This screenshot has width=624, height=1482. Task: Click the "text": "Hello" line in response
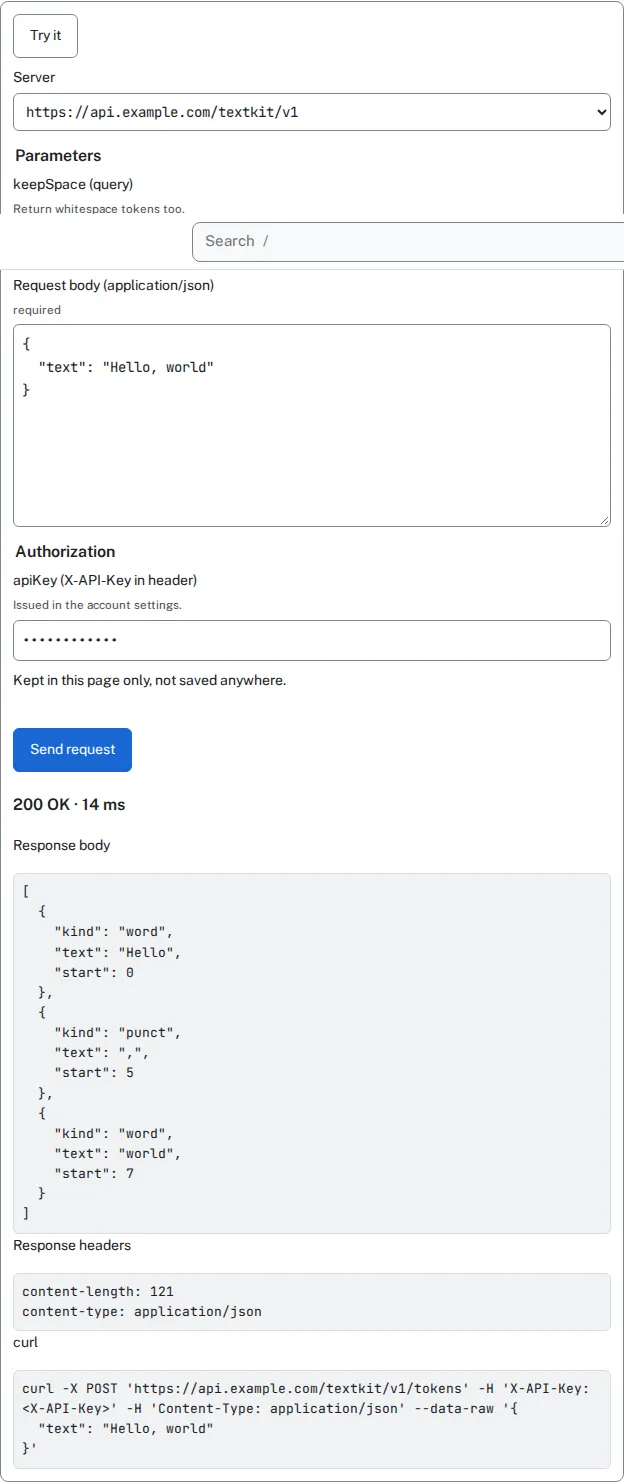point(118,952)
